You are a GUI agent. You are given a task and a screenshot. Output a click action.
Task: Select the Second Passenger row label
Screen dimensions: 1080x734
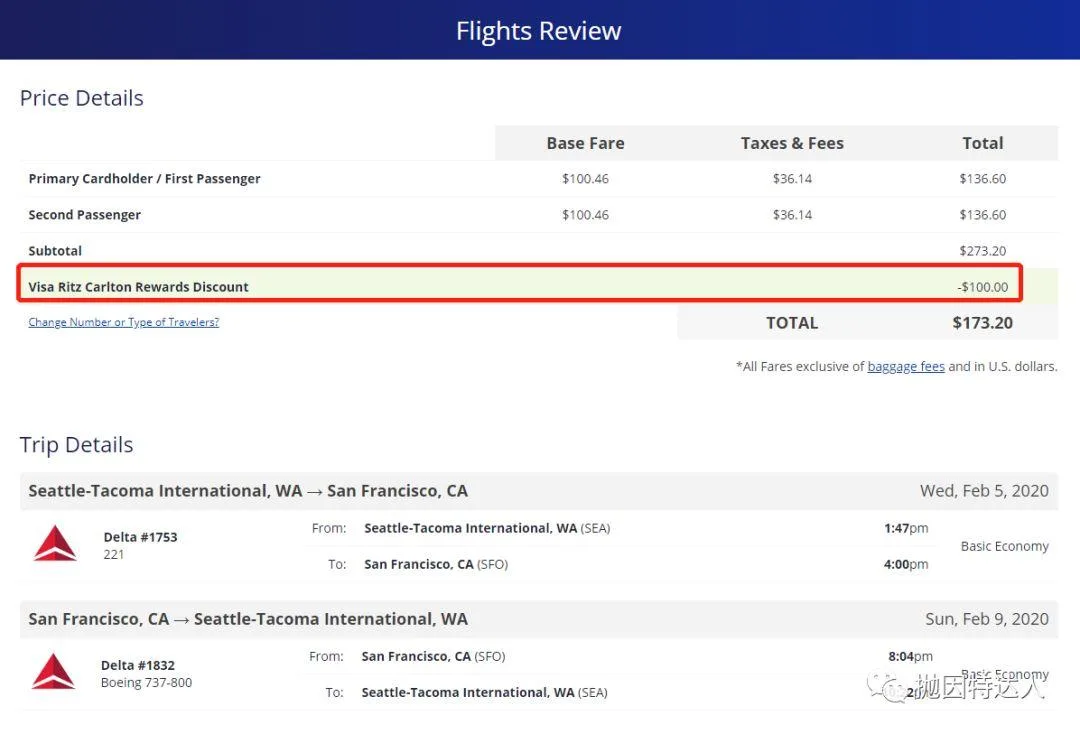click(x=85, y=215)
